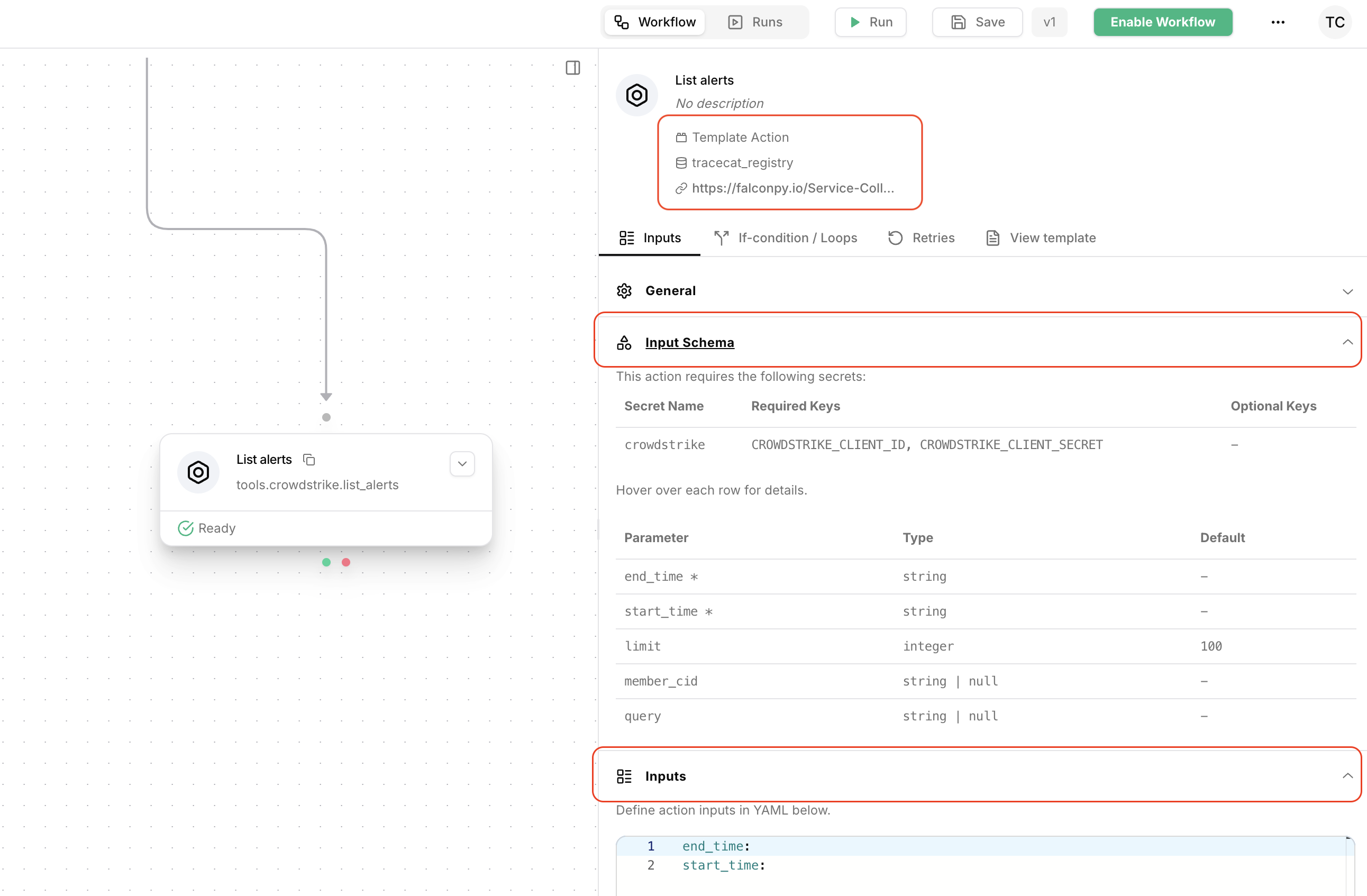Viewport: 1367px width, 896px height.
Task: Click the CrowdStrike hexagon icon in panel header
Action: (x=636, y=95)
